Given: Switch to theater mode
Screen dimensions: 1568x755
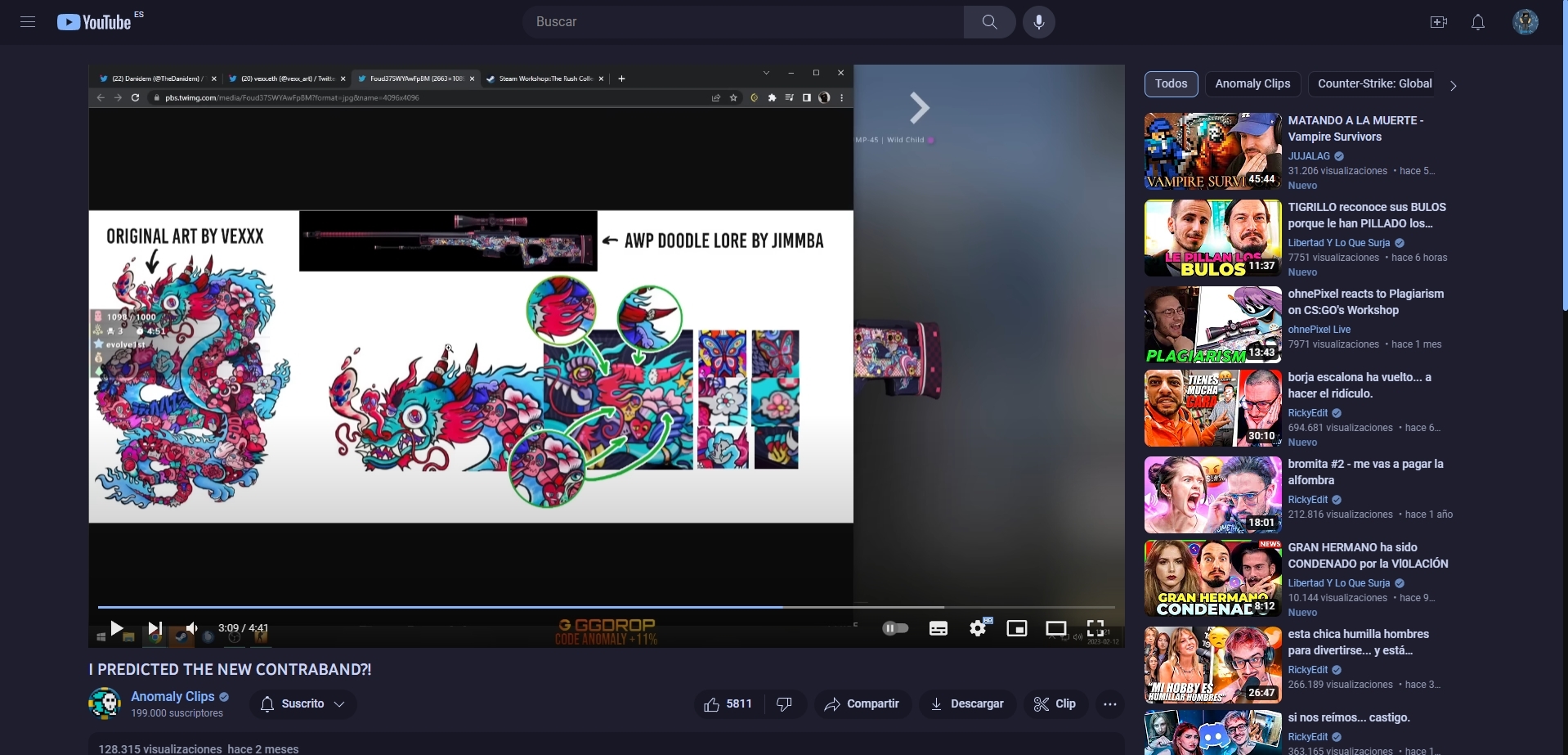Looking at the screenshot, I should coord(1056,628).
